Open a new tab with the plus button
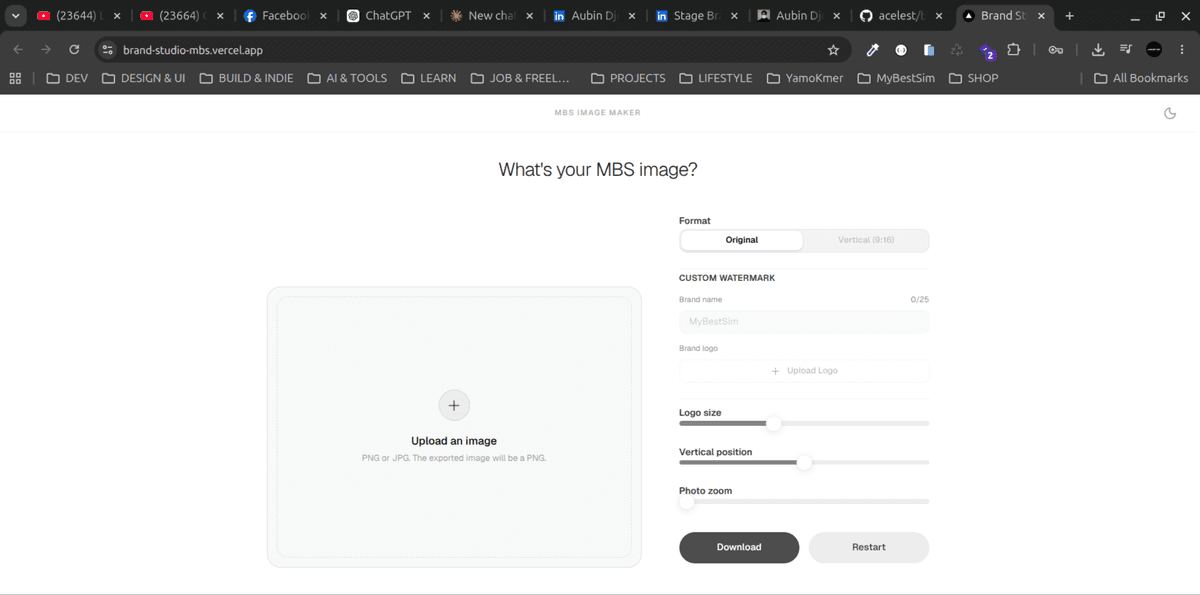 tap(1070, 16)
